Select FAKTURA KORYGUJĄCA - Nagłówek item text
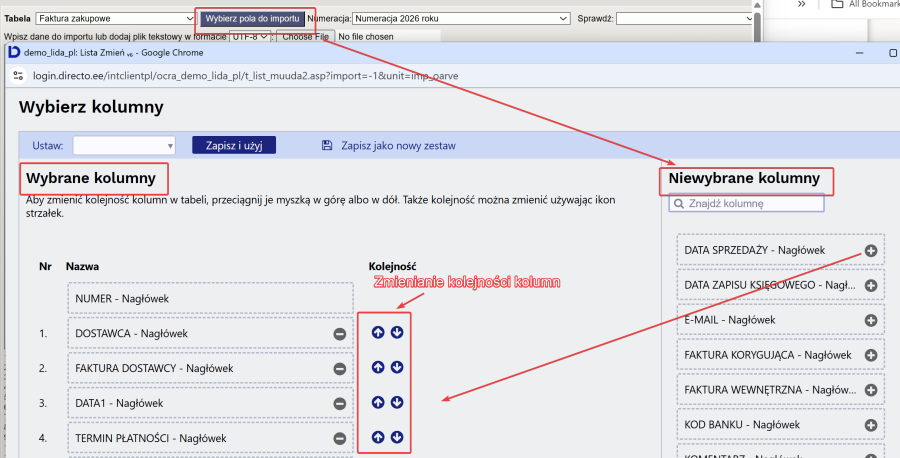The height and width of the screenshot is (458, 900). tap(768, 355)
